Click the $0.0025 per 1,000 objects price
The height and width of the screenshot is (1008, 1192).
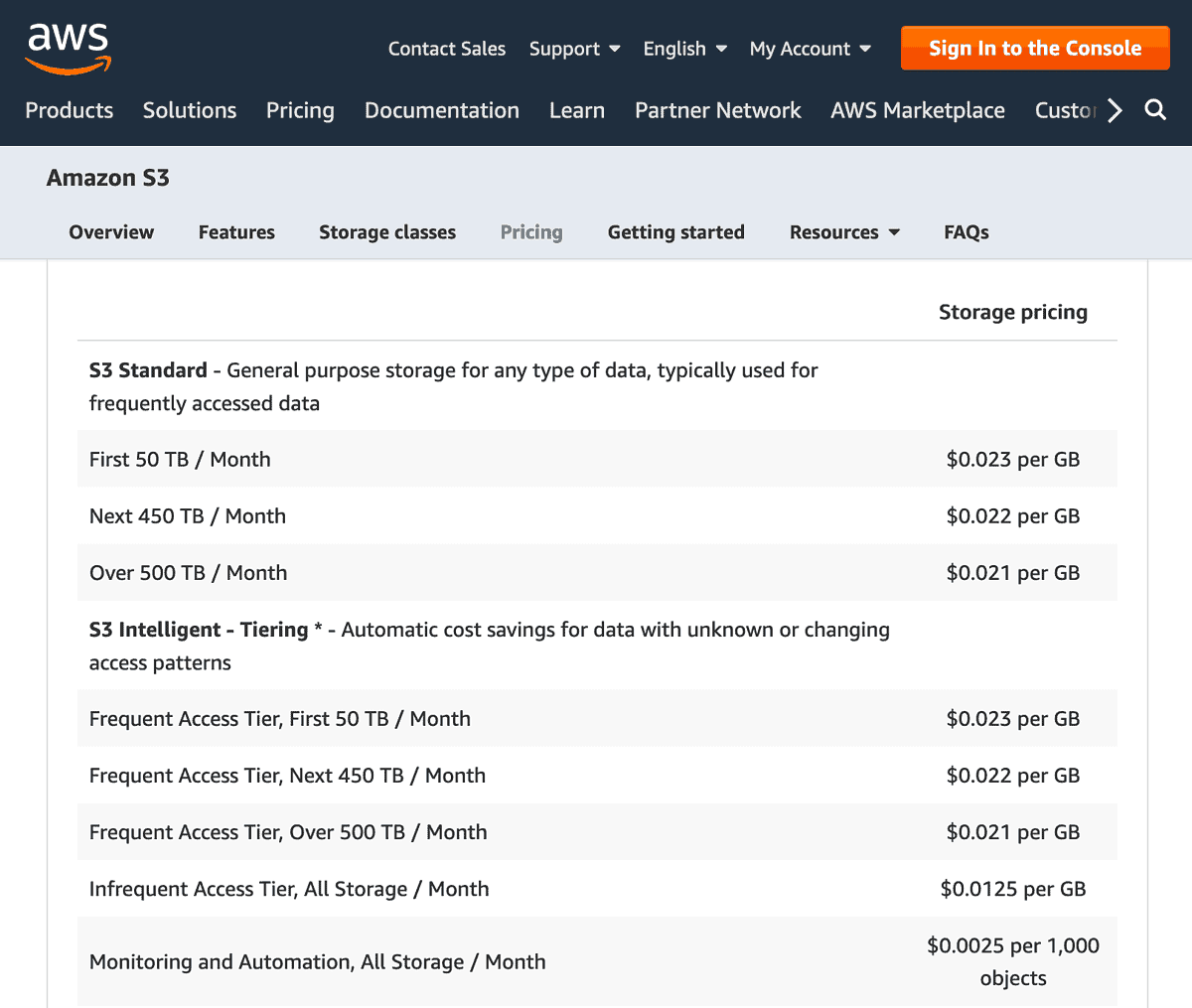1013,961
